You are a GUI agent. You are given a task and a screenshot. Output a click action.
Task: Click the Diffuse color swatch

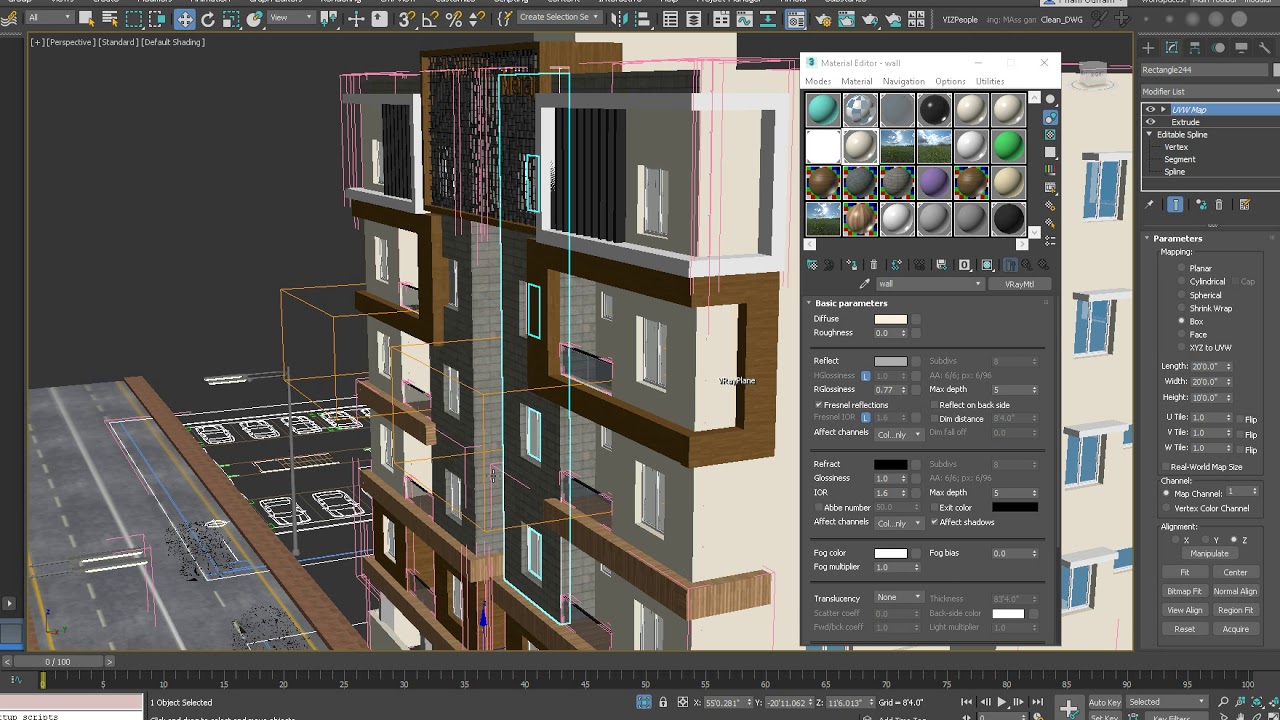tap(890, 319)
